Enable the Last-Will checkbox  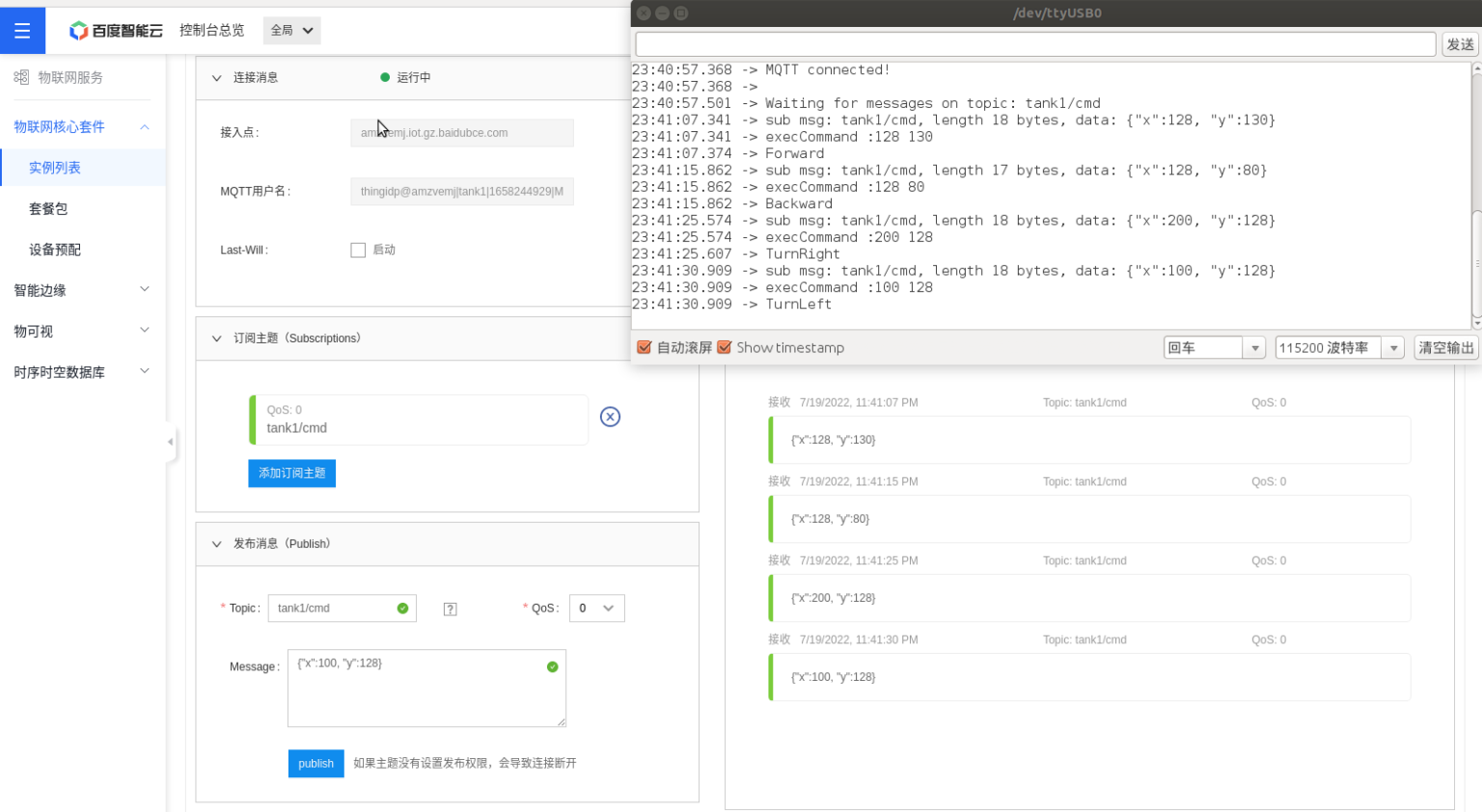click(358, 250)
